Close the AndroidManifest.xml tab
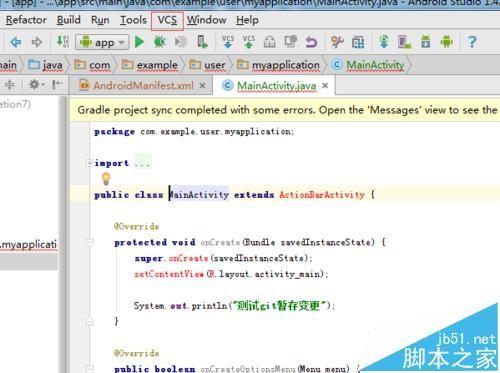 click(x=202, y=86)
